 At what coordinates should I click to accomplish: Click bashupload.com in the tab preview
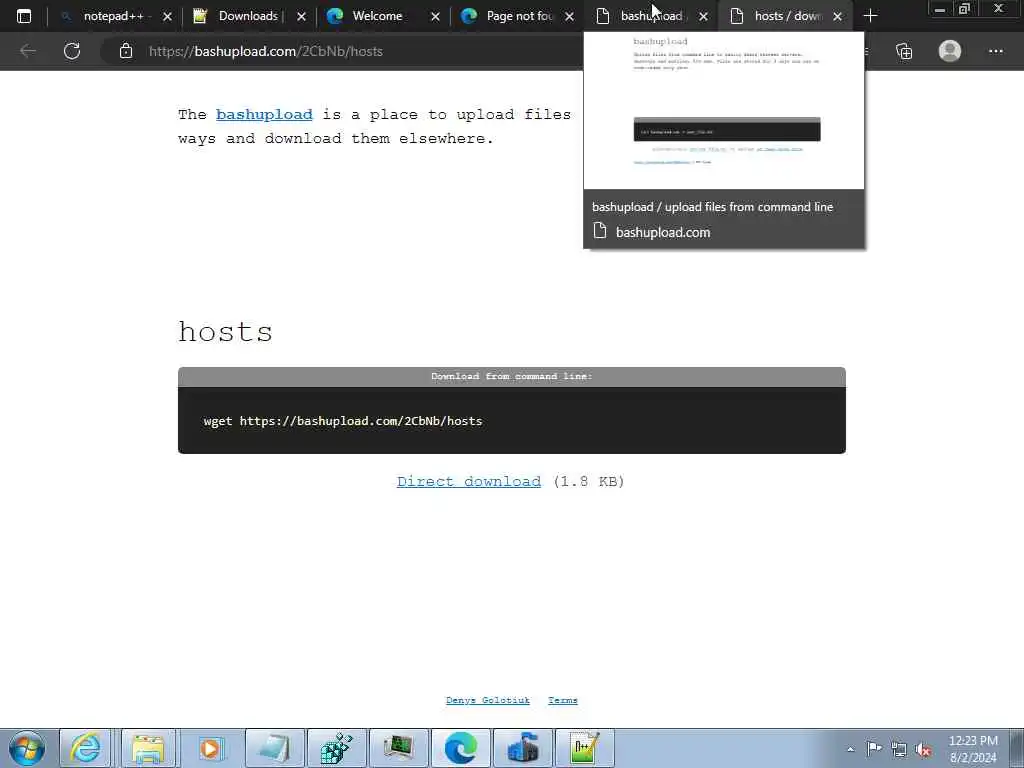click(x=663, y=232)
